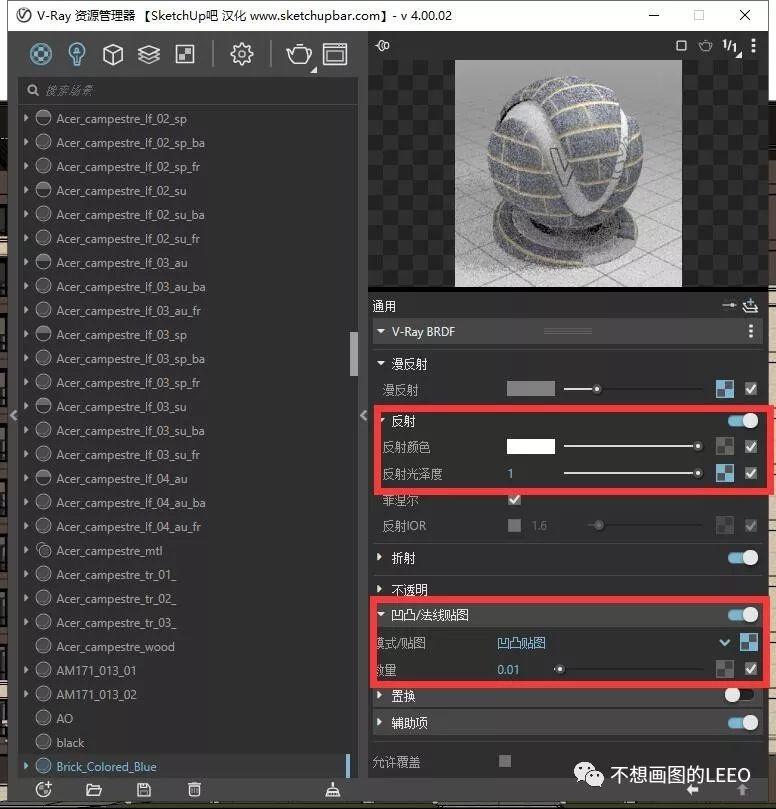Collapse the V-Ray BRDF section
The image size is (776, 809).
click(381, 331)
